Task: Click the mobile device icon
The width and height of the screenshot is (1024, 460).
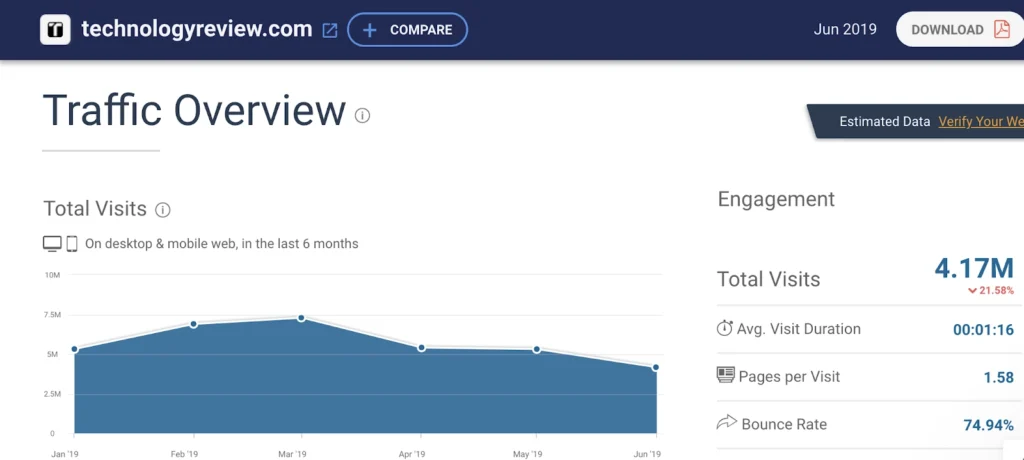Action: click(72, 243)
